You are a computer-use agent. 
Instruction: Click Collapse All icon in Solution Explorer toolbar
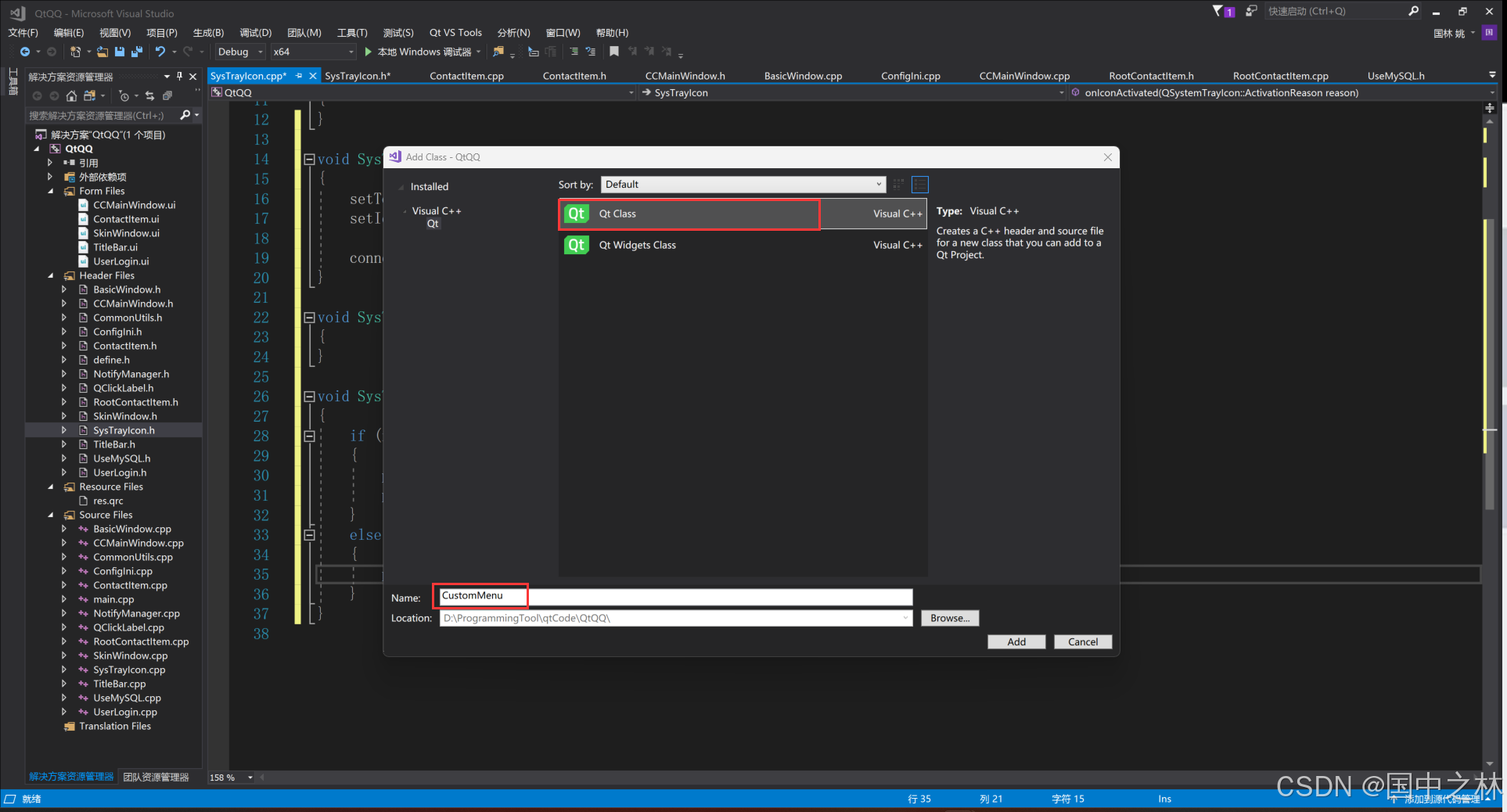tap(167, 95)
